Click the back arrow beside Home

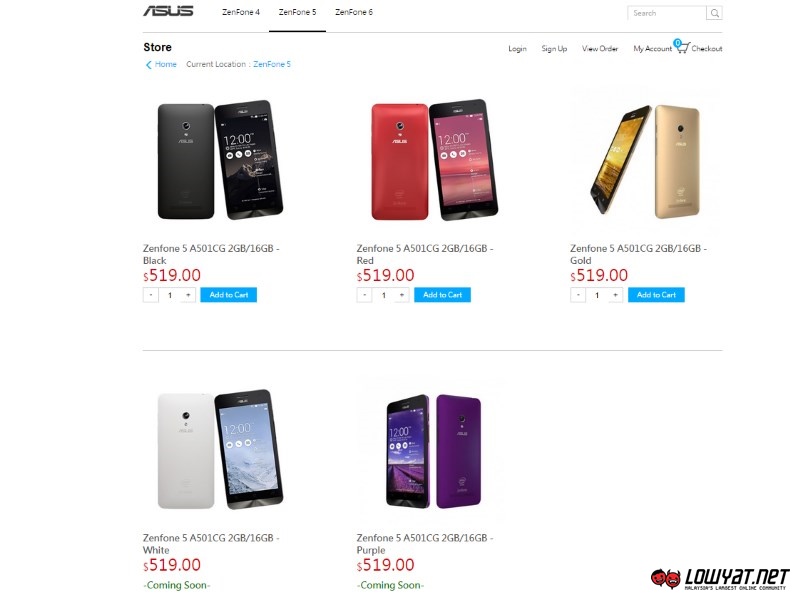coord(148,65)
